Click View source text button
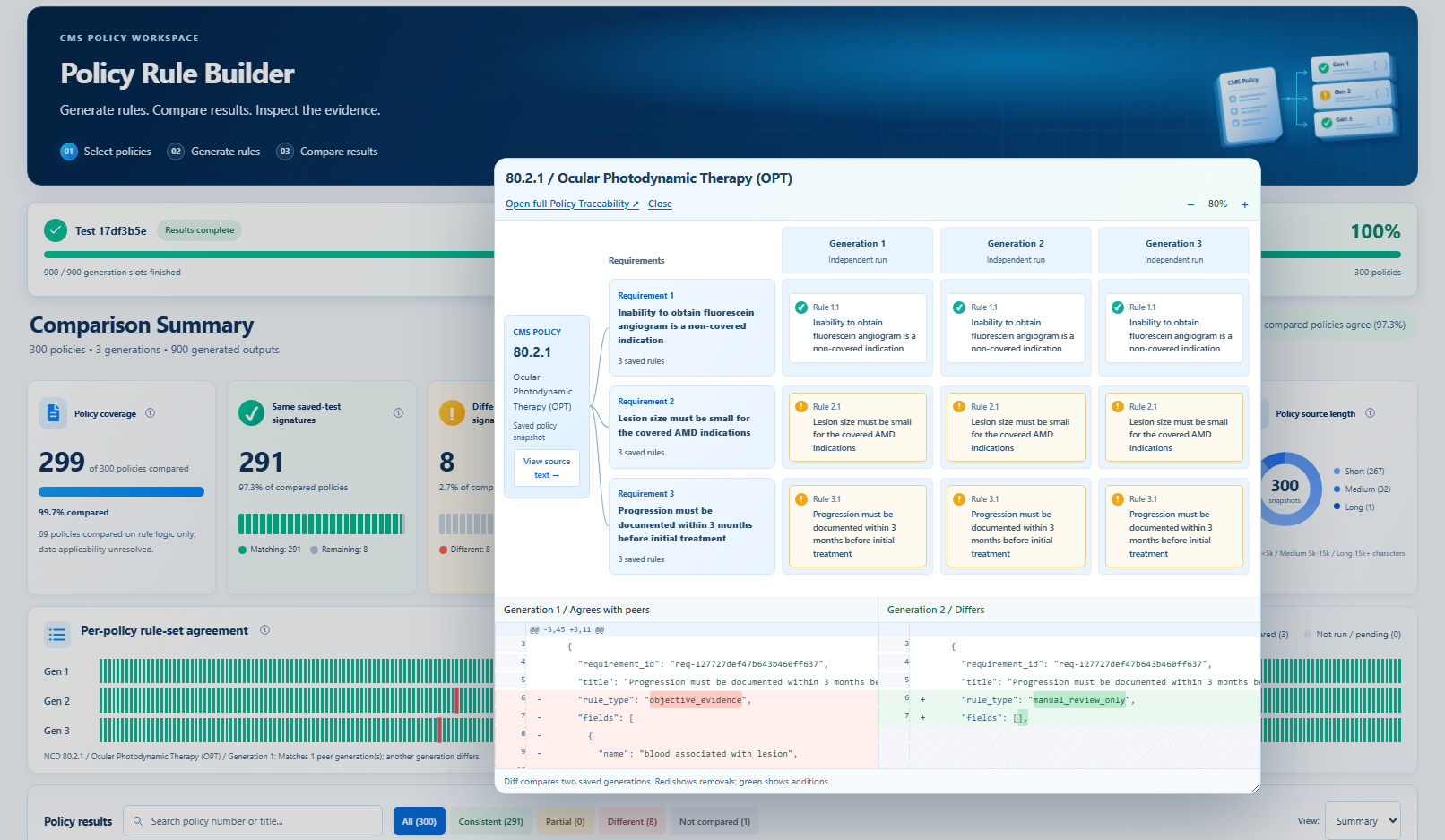1445x840 pixels. pos(547,468)
